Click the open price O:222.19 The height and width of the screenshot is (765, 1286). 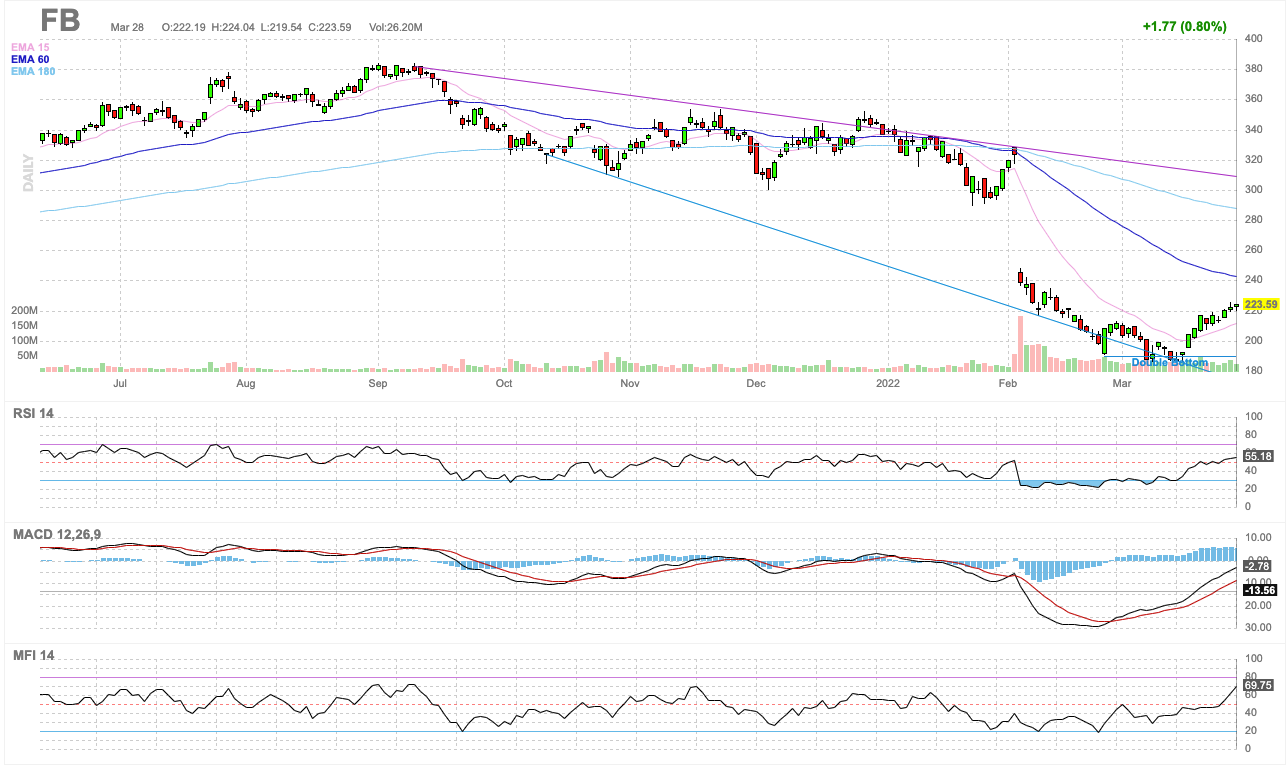(x=185, y=27)
